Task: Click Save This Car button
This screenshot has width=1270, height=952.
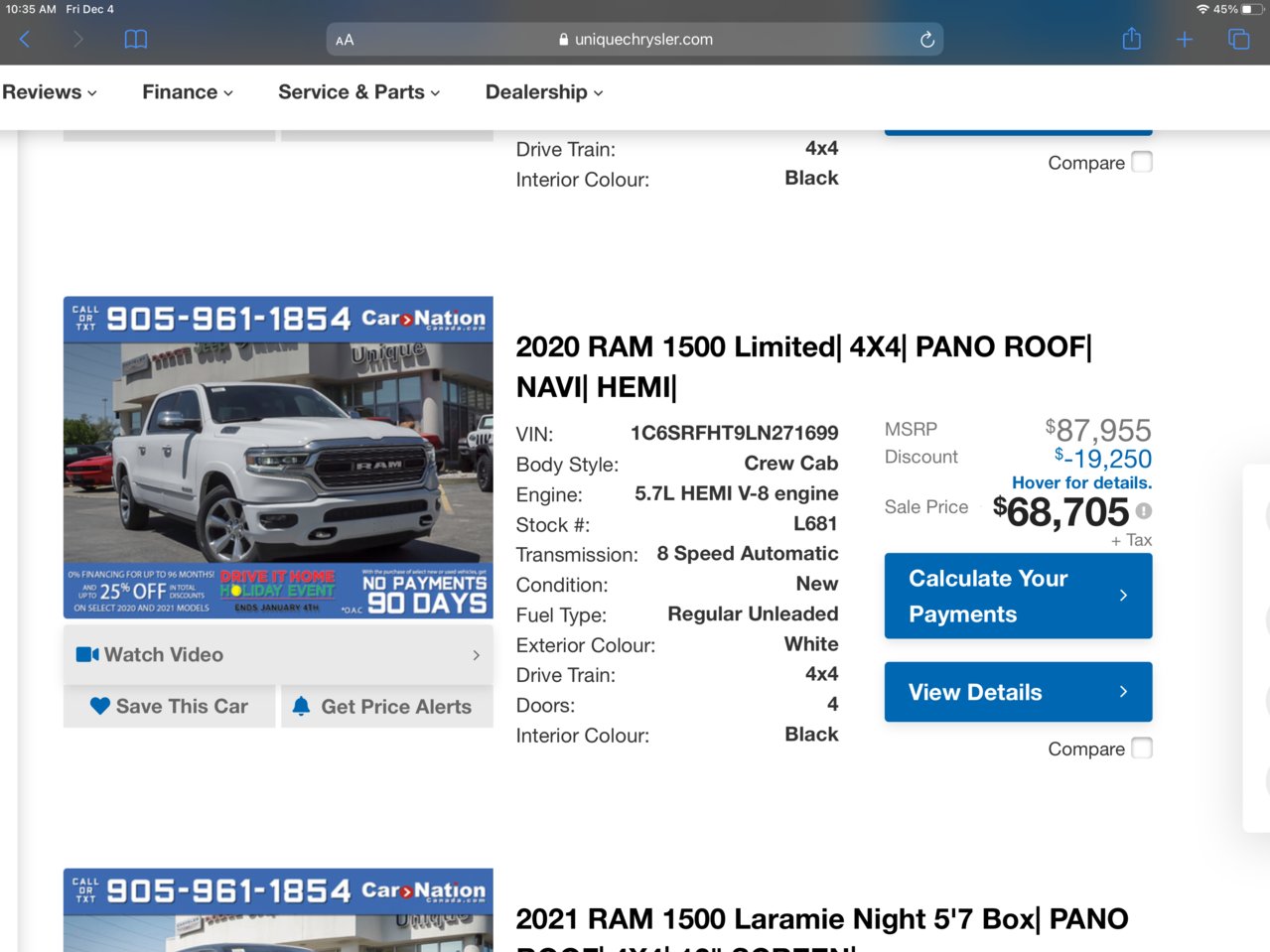Action: [x=169, y=706]
